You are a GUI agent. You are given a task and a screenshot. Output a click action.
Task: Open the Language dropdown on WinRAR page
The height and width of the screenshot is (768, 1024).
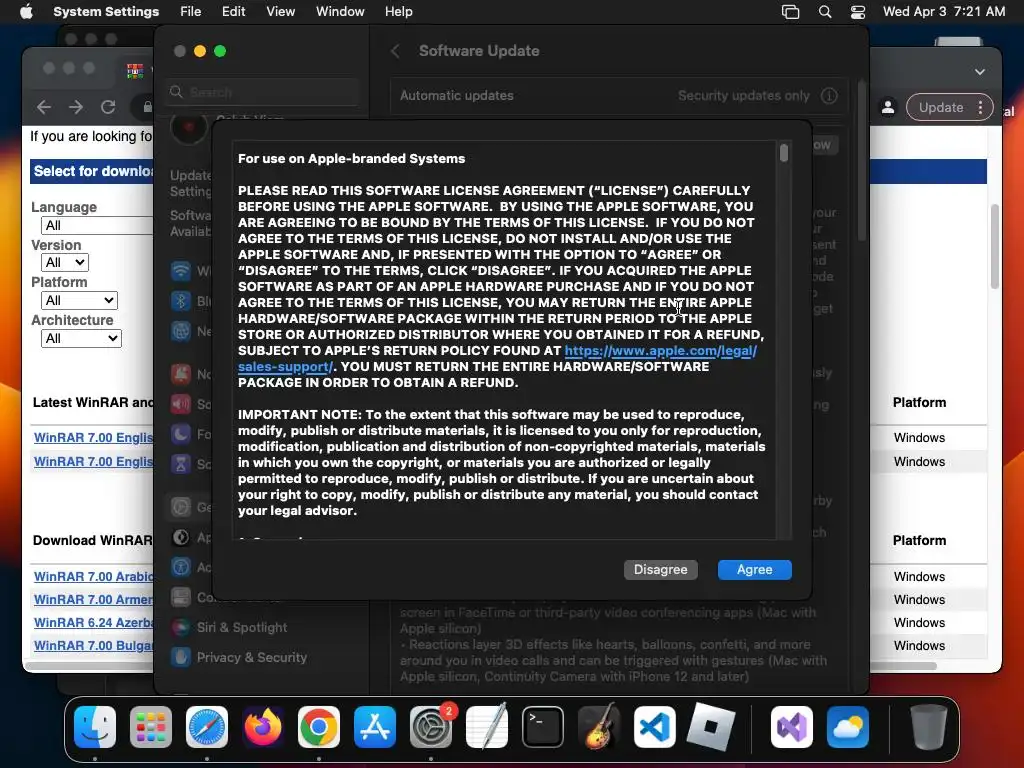[97, 225]
